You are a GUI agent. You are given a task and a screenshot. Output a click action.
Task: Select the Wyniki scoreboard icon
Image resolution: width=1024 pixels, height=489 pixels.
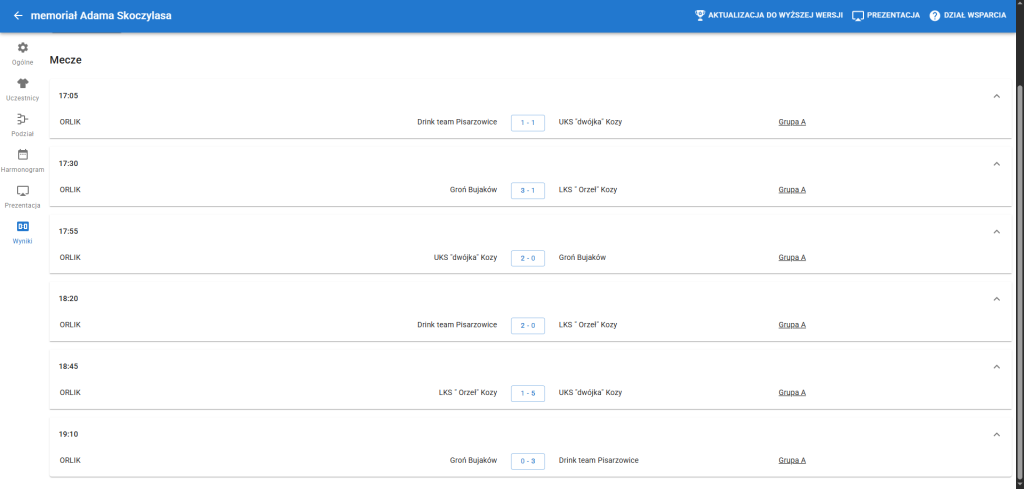[x=23, y=226]
